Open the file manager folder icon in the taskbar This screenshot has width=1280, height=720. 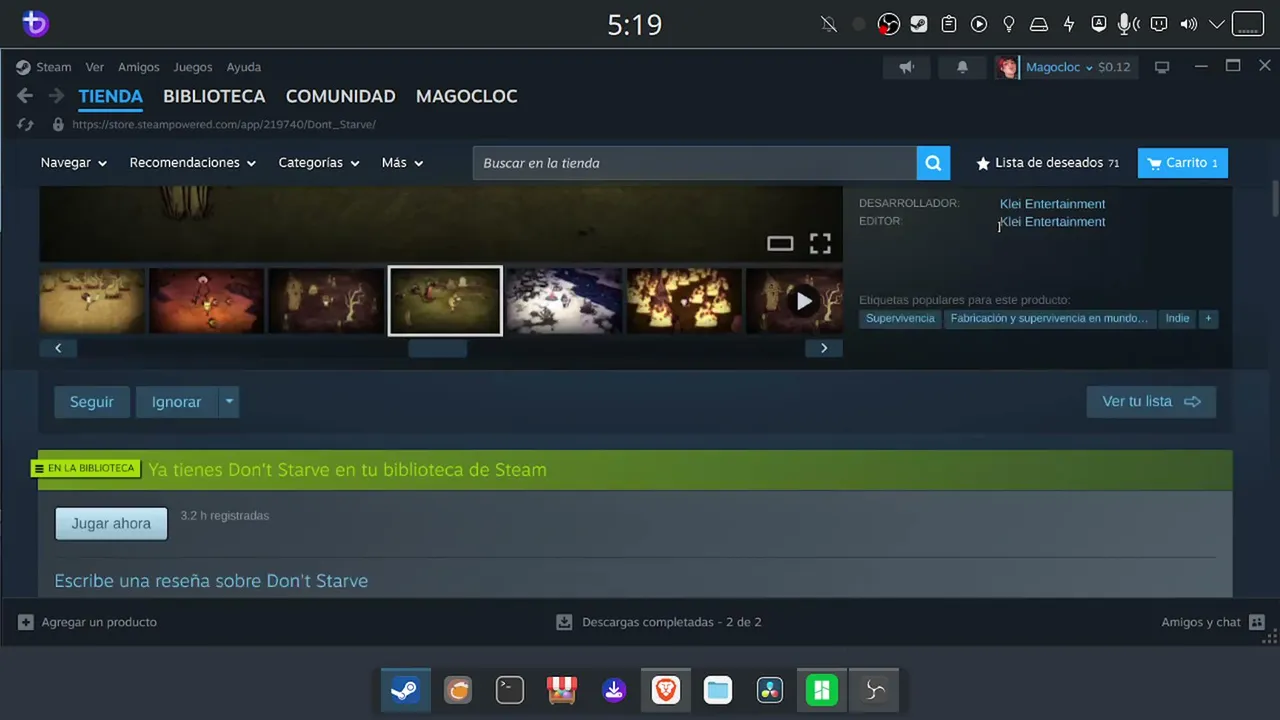point(718,690)
